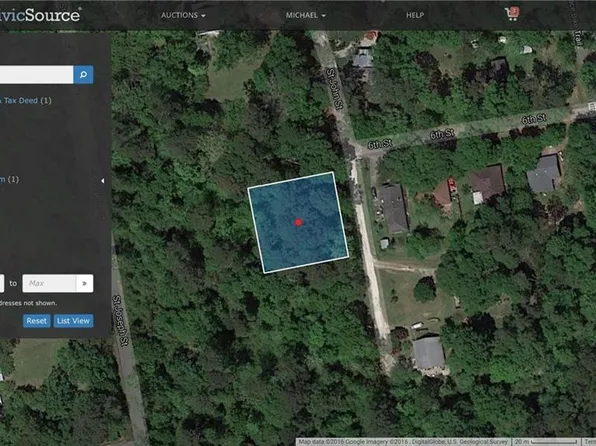Select the red property marker dot
This screenshot has height=446, width=596.
click(x=298, y=222)
